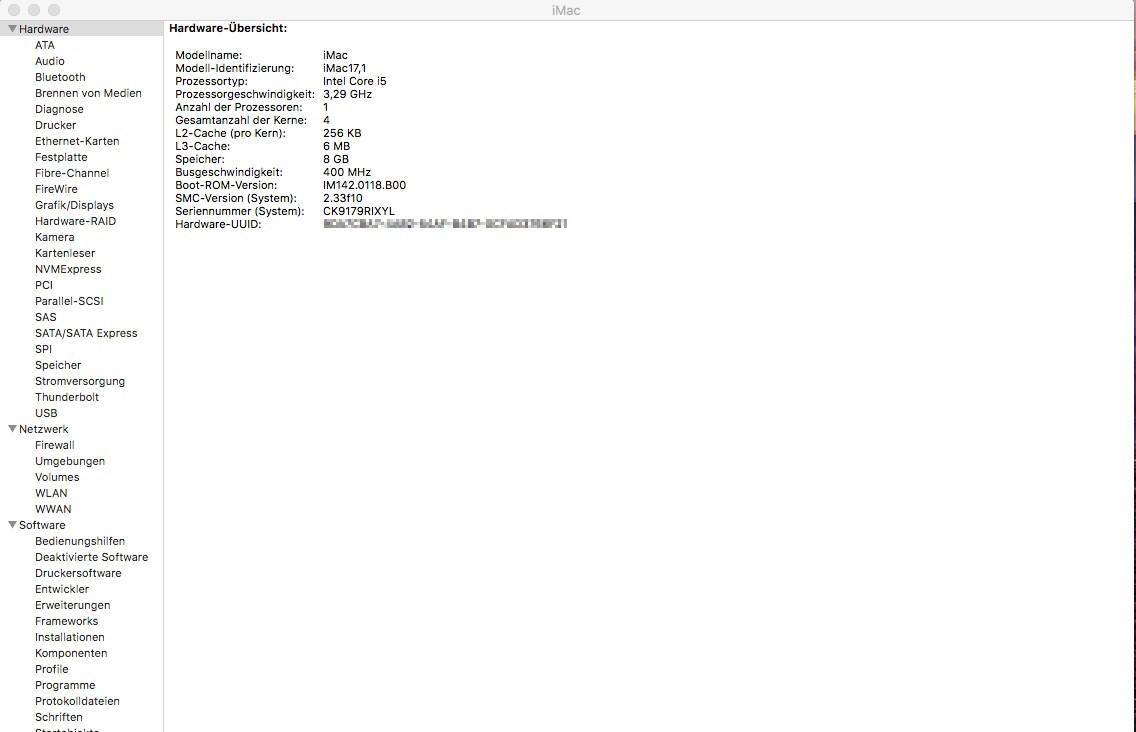Screen dimensions: 1136x732
Task: Click the processor speed 3,29 GHz
Action: tap(347, 94)
